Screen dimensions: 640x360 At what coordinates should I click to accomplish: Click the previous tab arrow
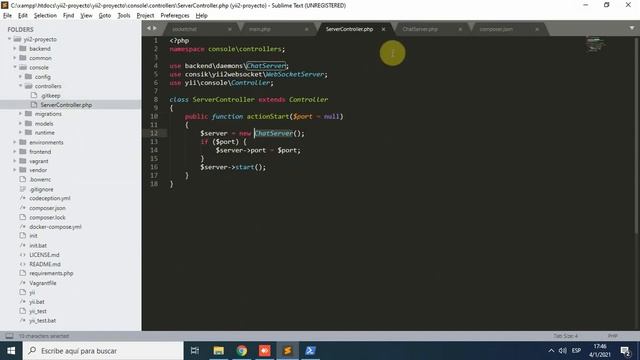[x=149, y=28]
